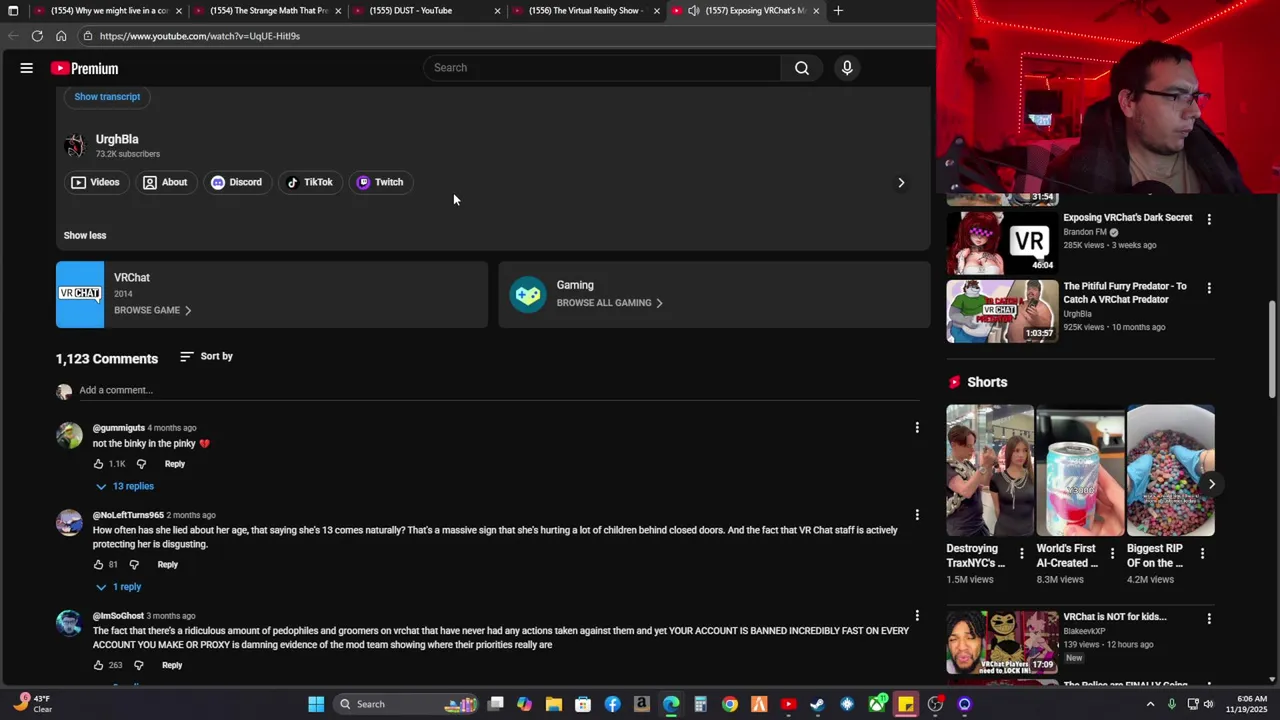The image size is (1280, 720).
Task: Dislike the @gummiguts comment
Action: [x=141, y=464]
